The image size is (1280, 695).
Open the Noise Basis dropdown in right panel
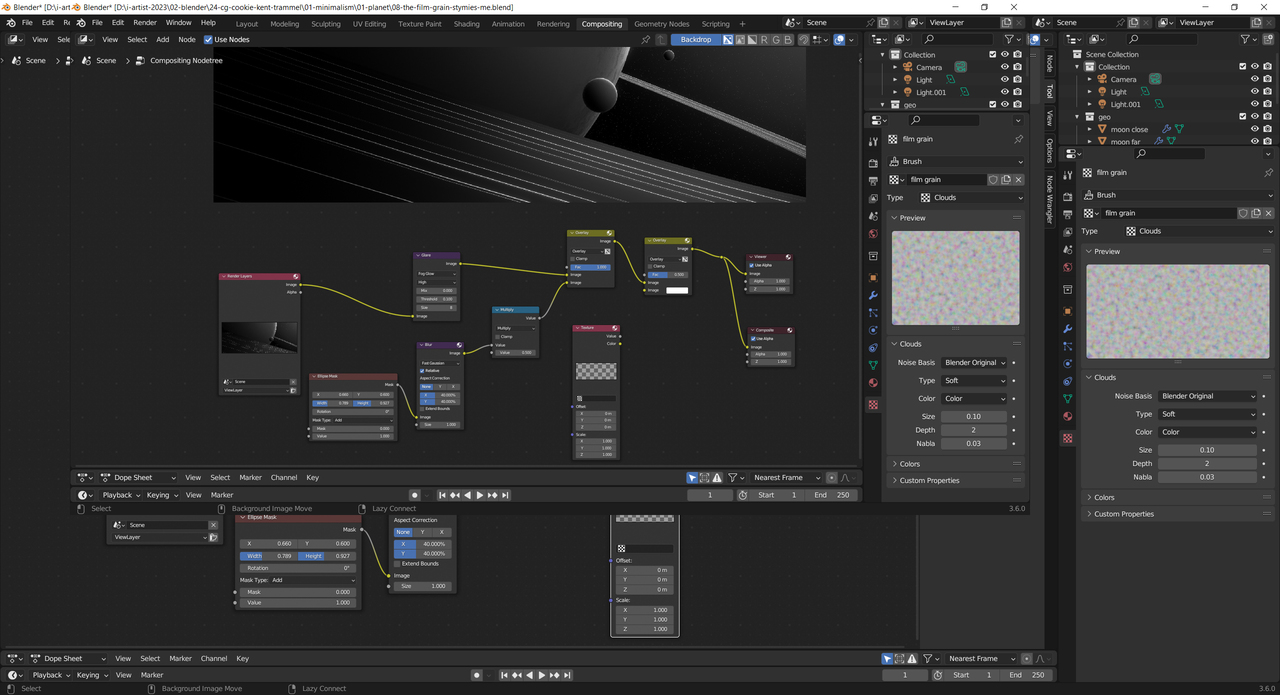[1207, 396]
